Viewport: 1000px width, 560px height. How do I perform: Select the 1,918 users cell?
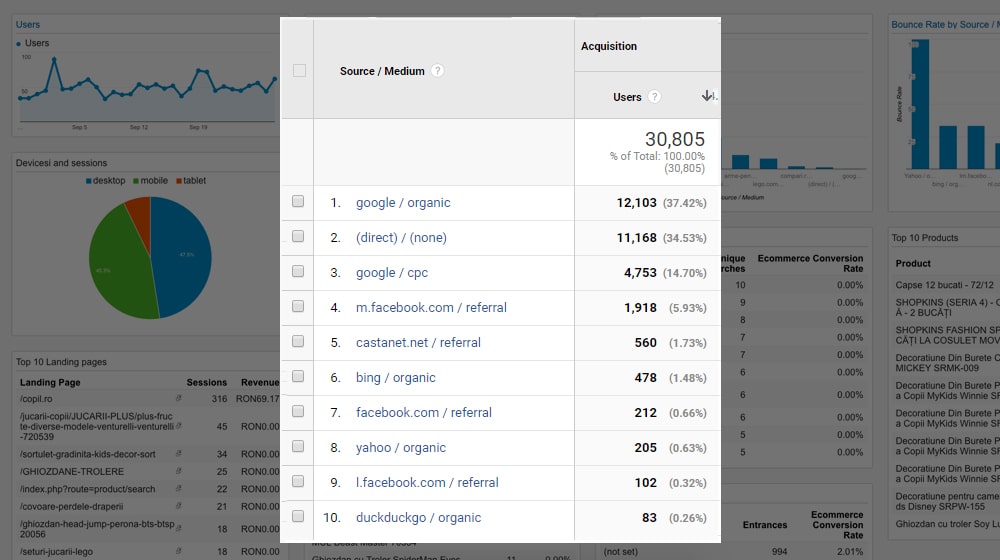point(640,307)
